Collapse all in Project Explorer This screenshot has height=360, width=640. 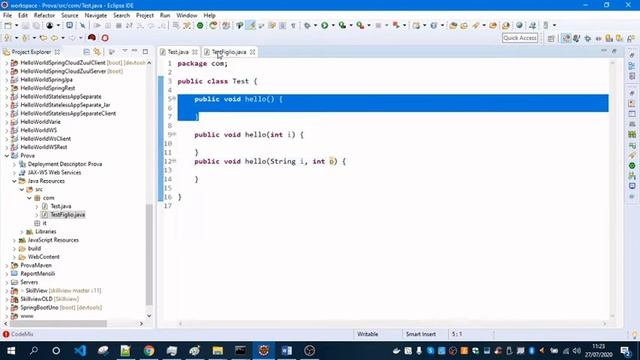pyautogui.click(x=87, y=52)
